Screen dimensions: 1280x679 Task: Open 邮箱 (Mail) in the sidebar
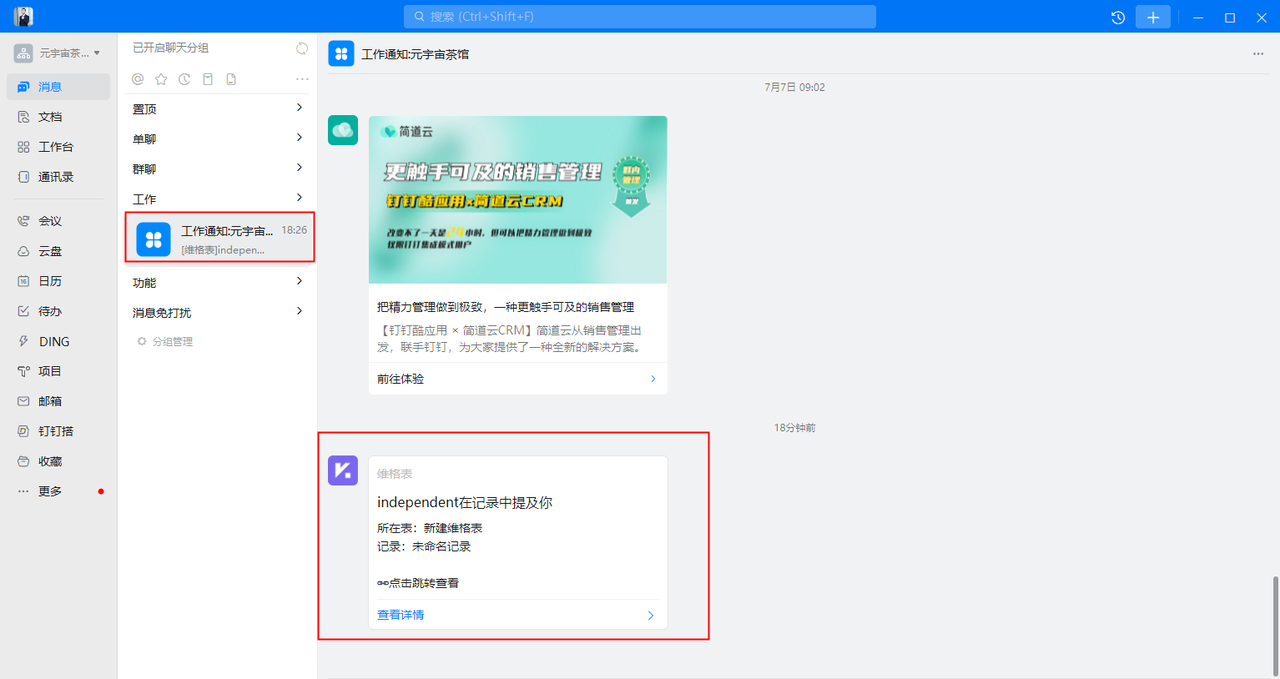pos(59,401)
